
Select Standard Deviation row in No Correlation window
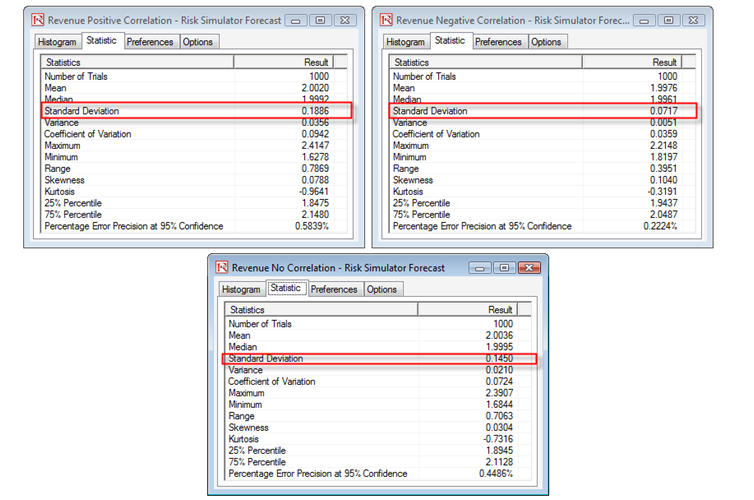click(380, 358)
